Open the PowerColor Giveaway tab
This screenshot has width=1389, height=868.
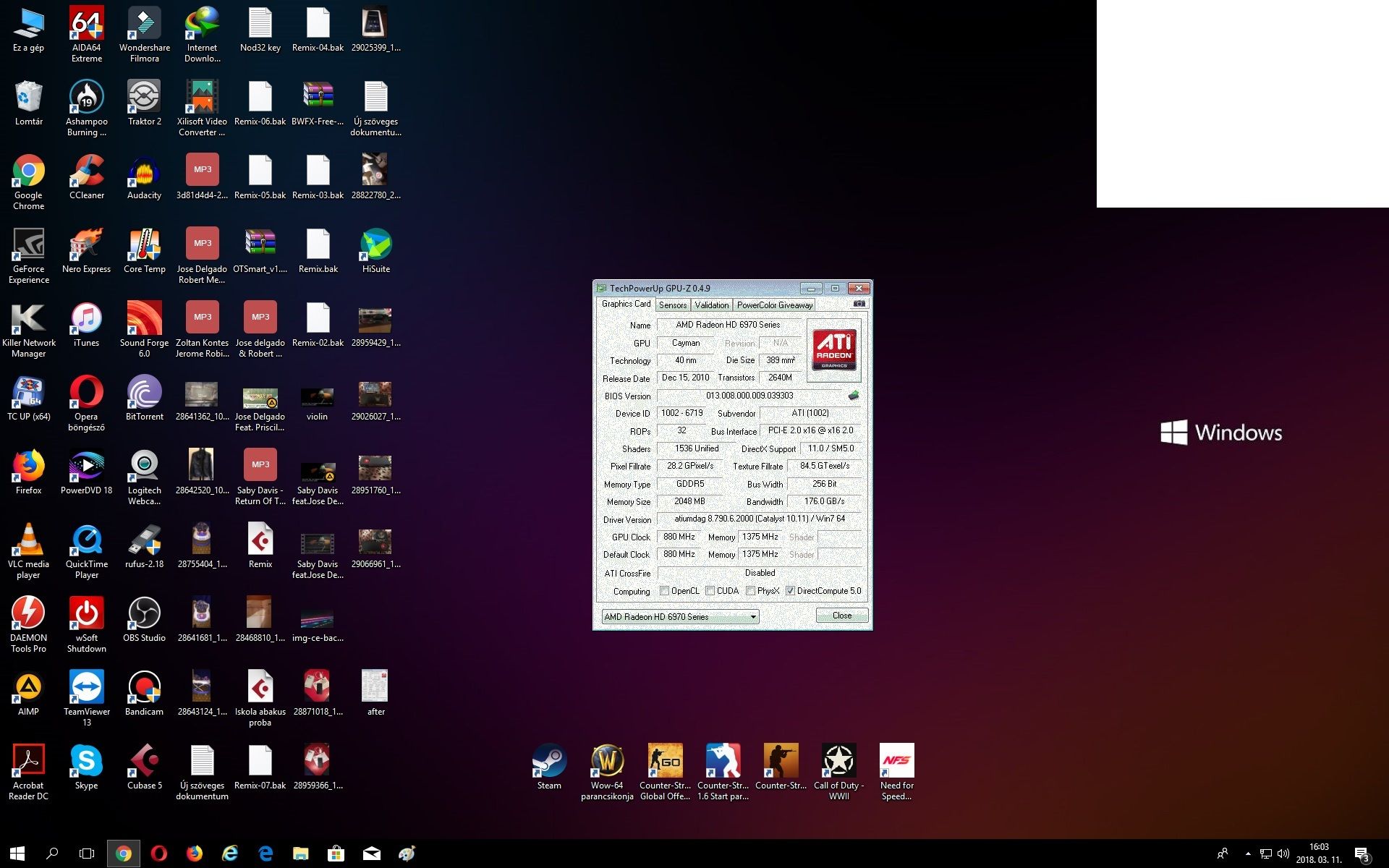pyautogui.click(x=774, y=305)
